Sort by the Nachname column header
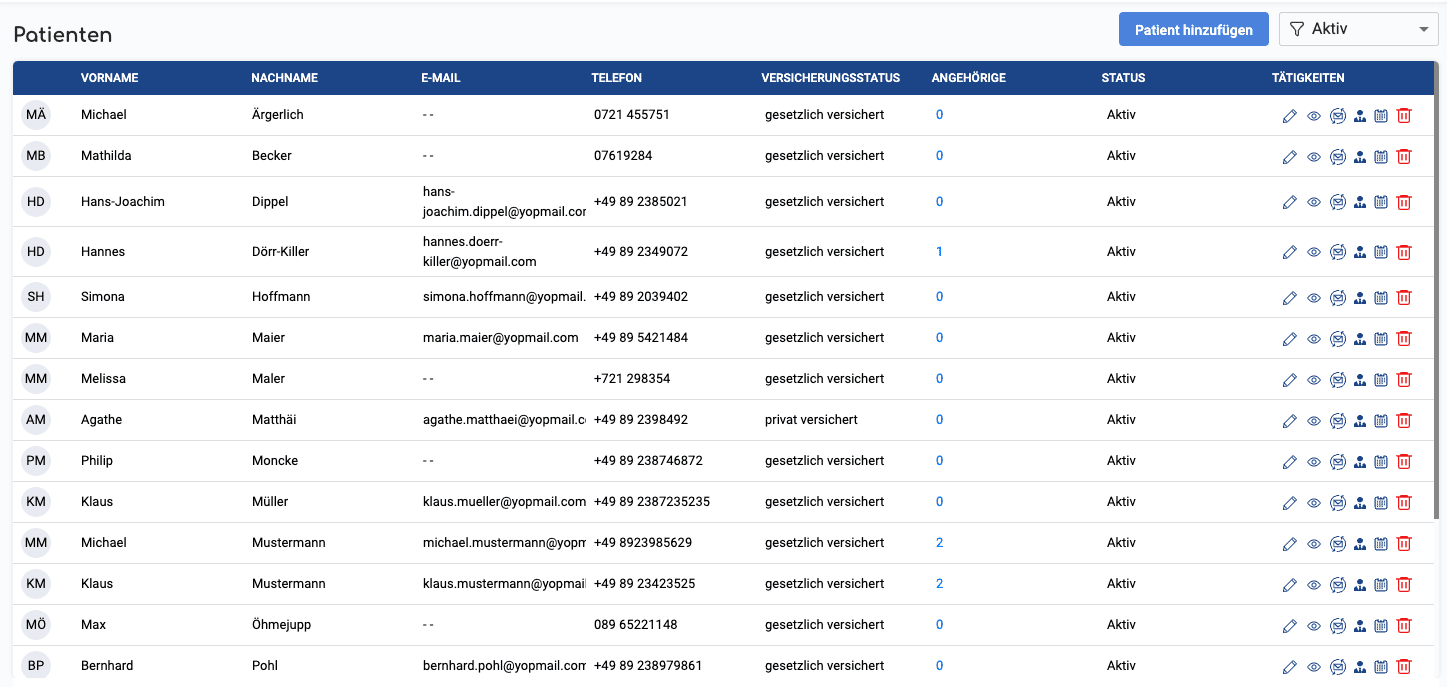The image size is (1447, 687). pos(284,78)
